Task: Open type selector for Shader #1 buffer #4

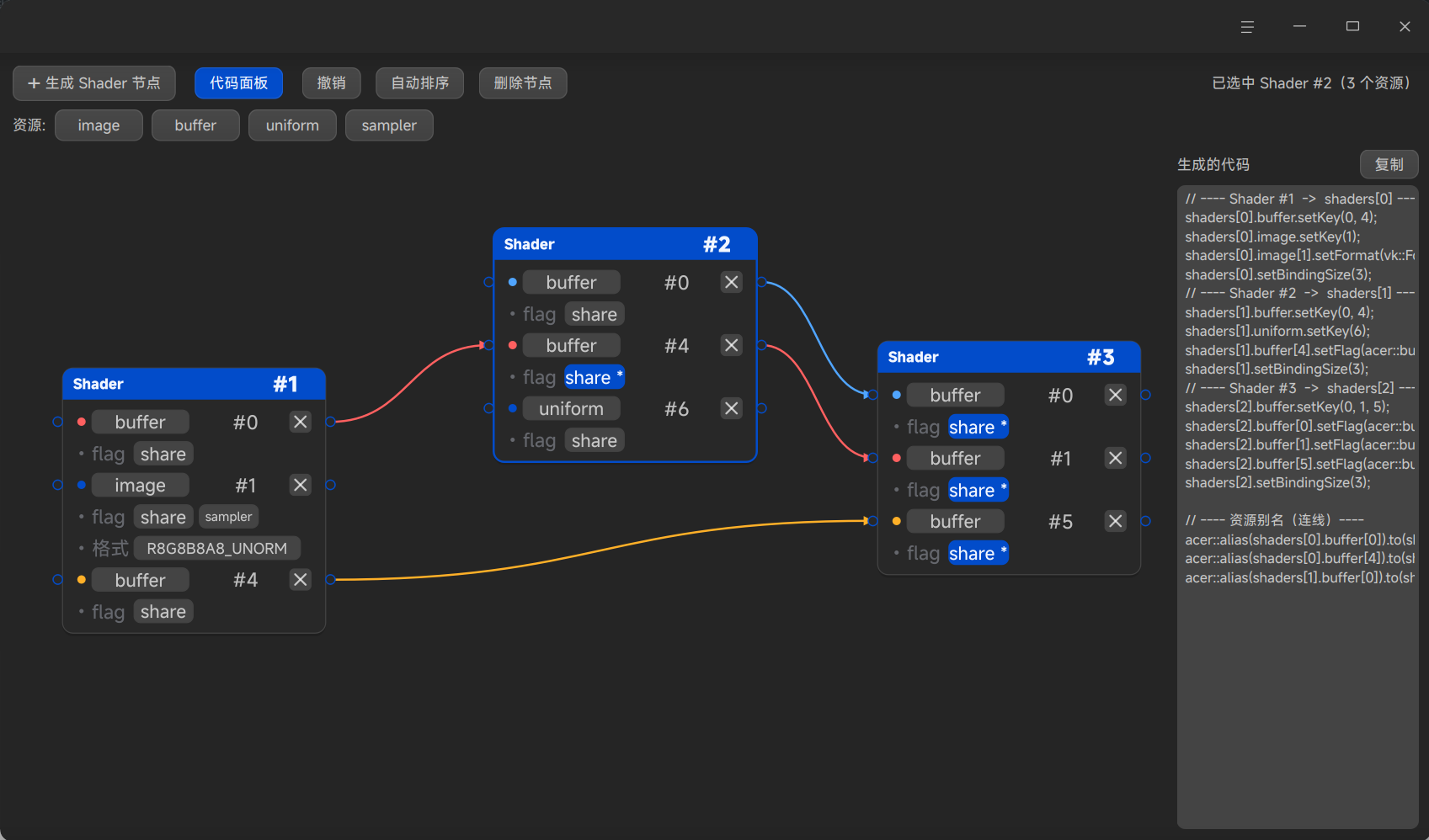Action: tap(141, 580)
